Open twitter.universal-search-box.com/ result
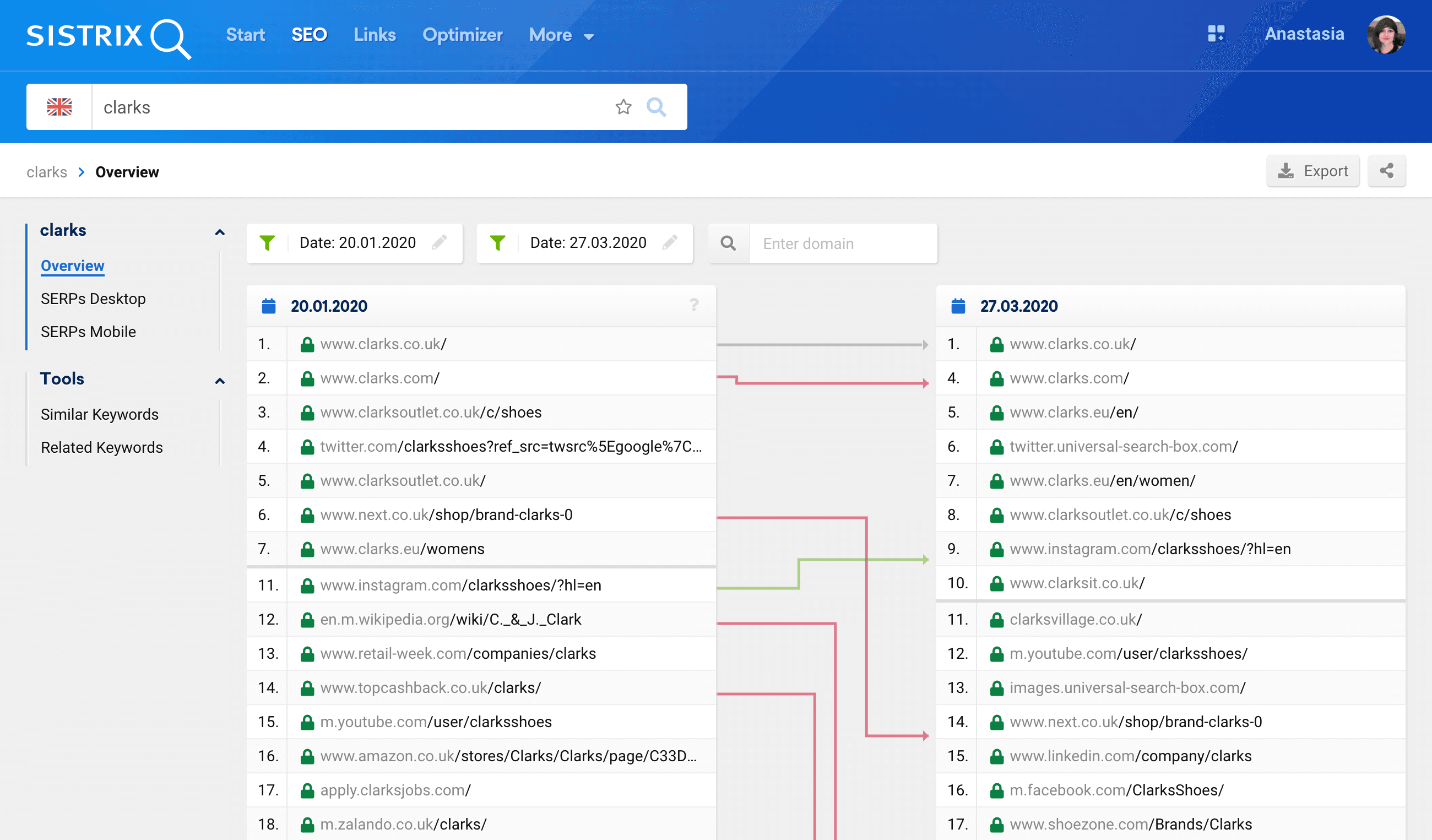This screenshot has height=840, width=1432. [x=1124, y=447]
